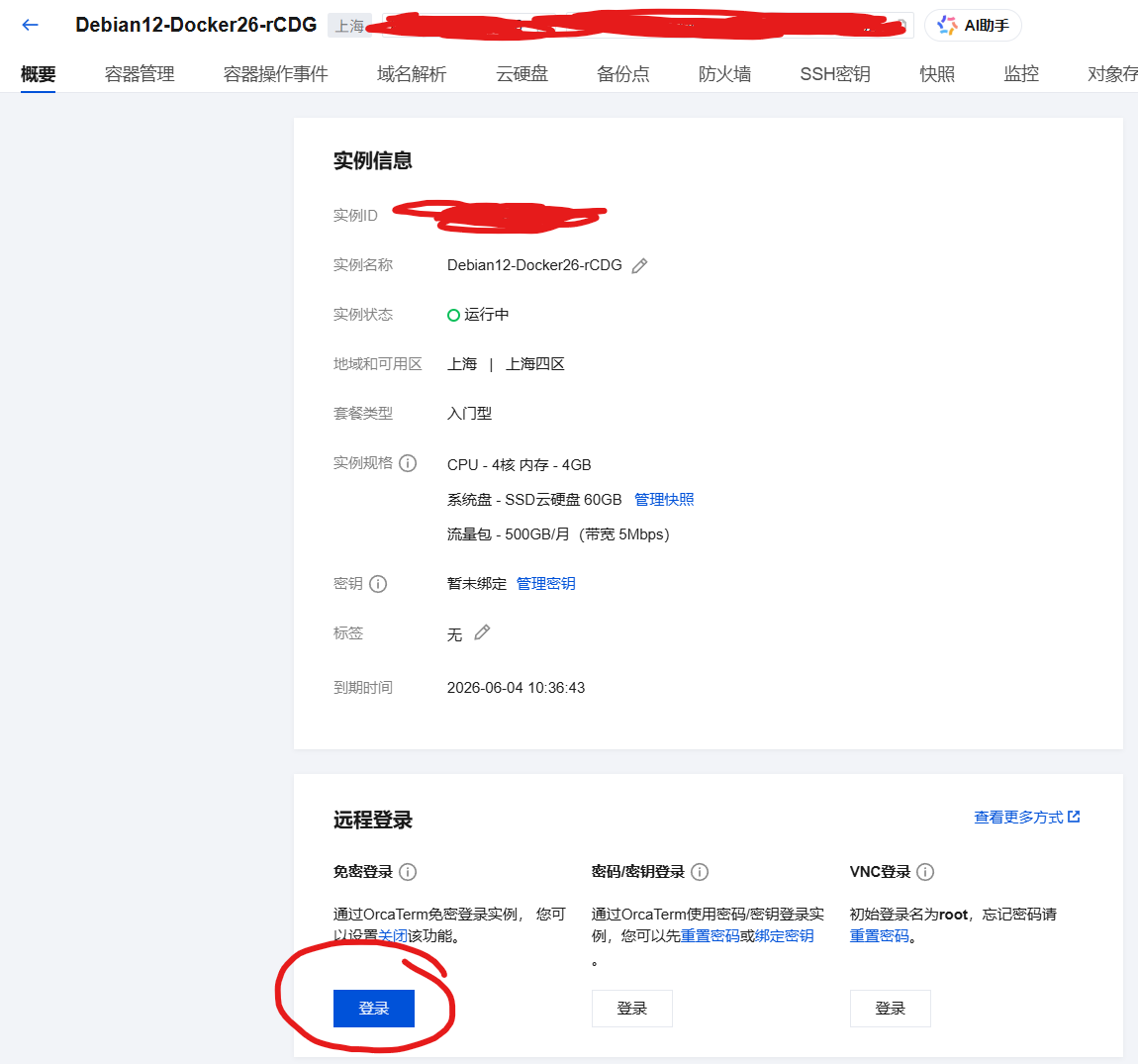Click 绑定密钥 link in password login
Viewport: 1138px width, 1064px height.
coord(785,936)
